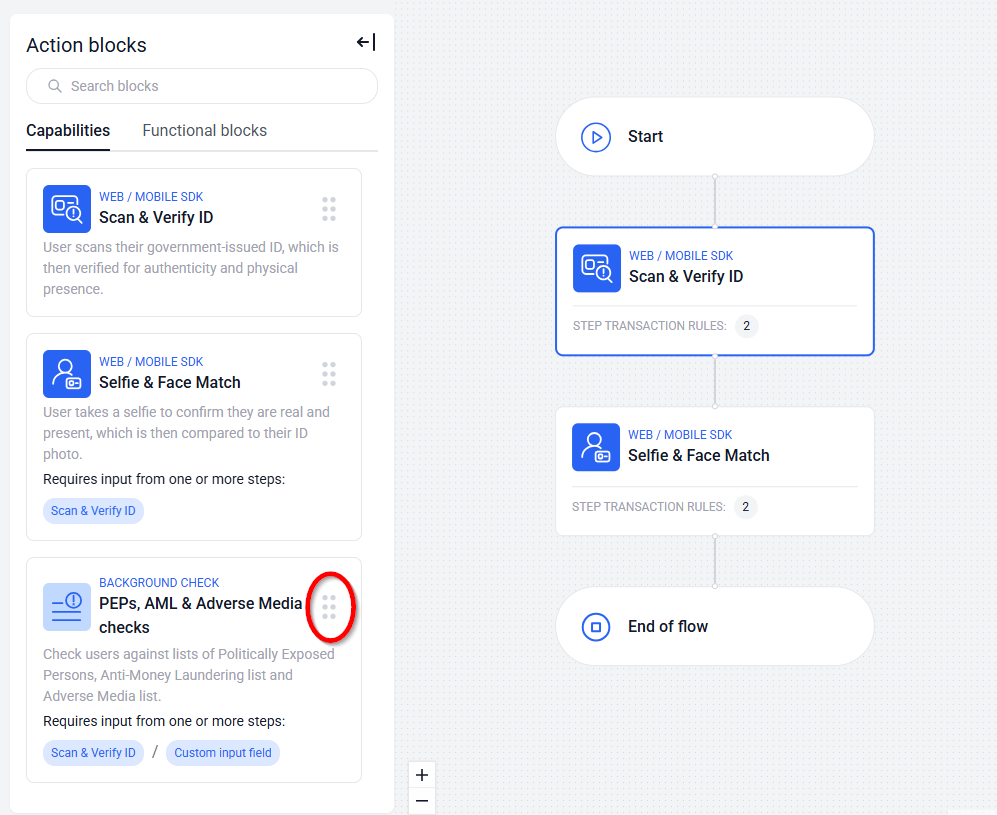Collapse the Action blocks panel

366,42
